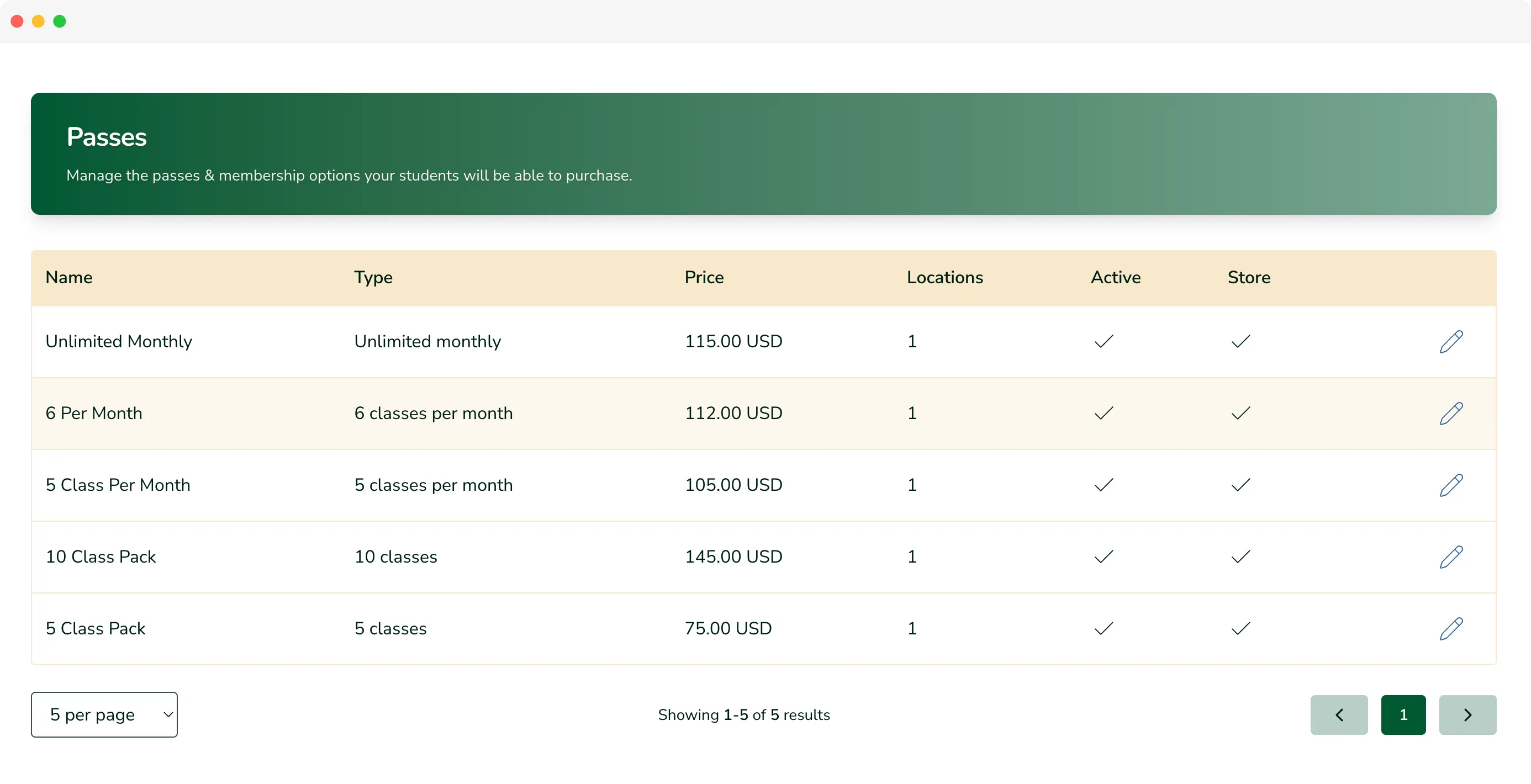Toggle Active for Unlimited Monthly
The image size is (1531, 784).
point(1103,341)
